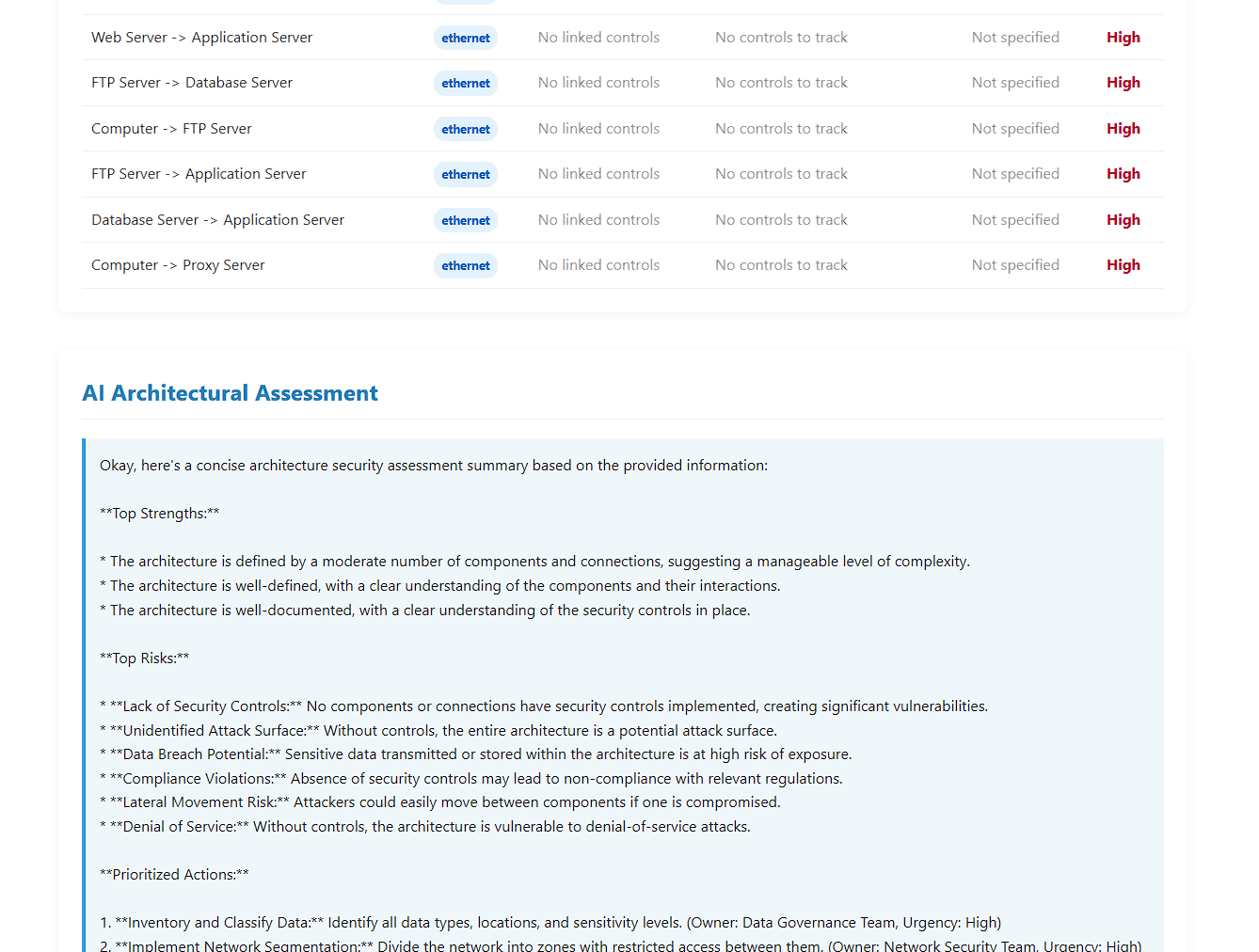The image size is (1259, 952).
Task: Click 'Not specified' on Database Server -> Application Server row
Action: pos(1015,219)
